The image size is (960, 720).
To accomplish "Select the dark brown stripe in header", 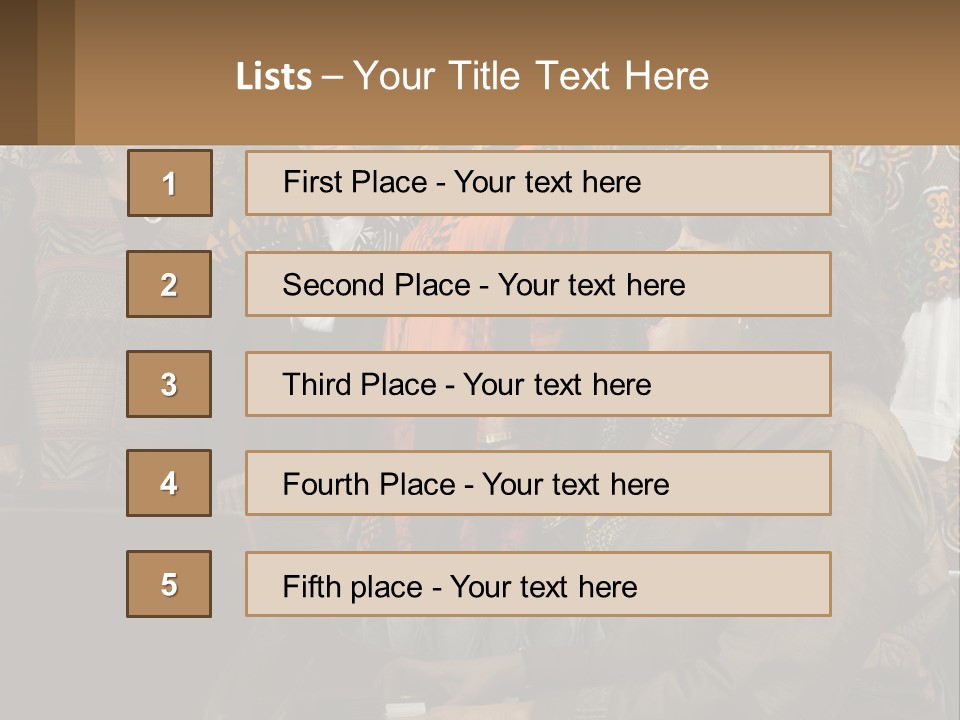I will (18, 72).
